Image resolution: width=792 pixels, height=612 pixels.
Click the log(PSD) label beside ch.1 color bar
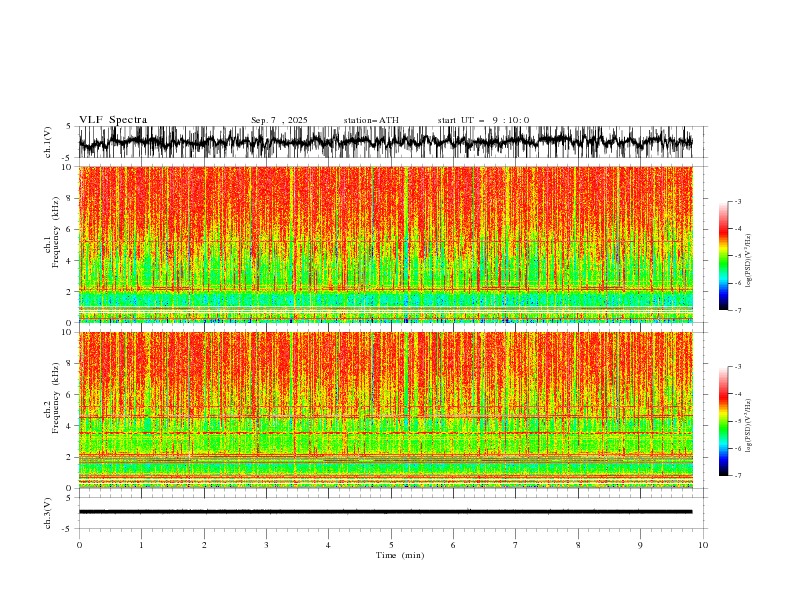pos(748,261)
